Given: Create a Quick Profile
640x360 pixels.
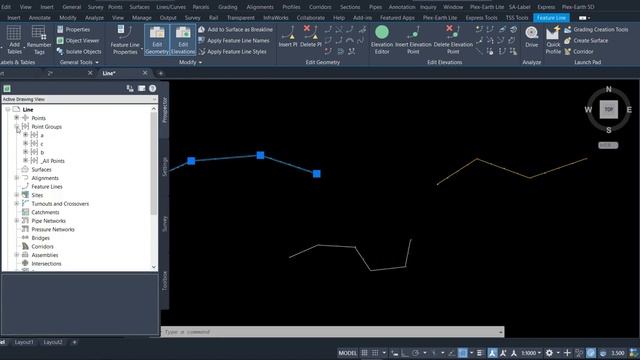Looking at the screenshot, I should click(553, 39).
